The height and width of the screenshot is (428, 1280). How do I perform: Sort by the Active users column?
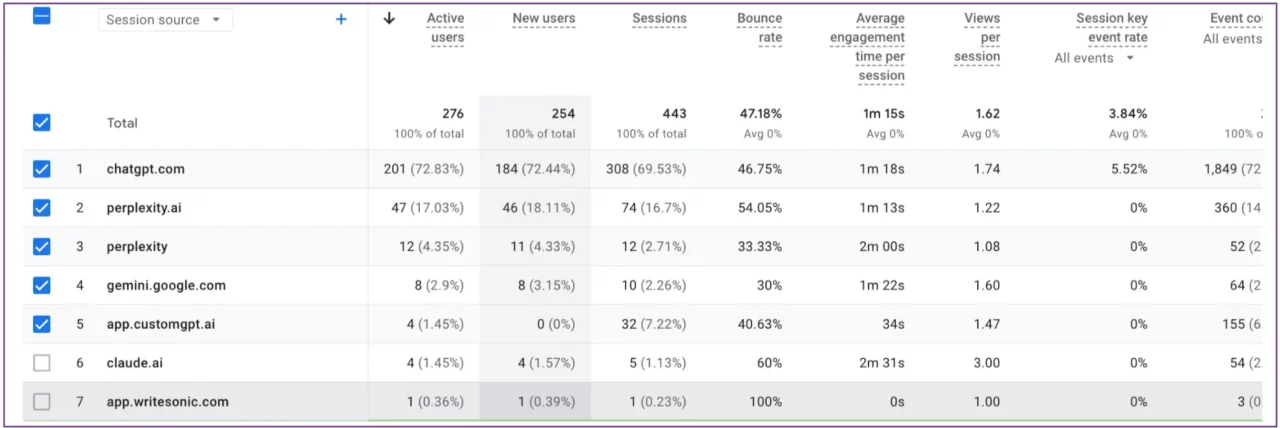coord(446,28)
